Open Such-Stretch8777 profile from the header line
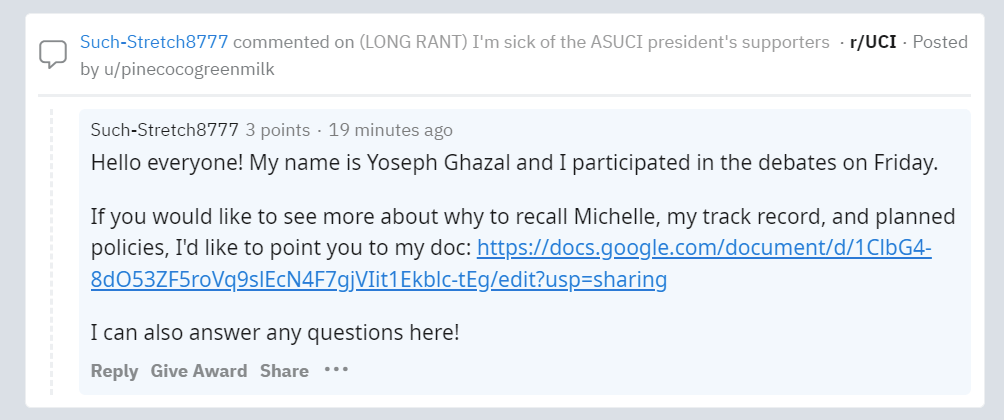This screenshot has width=1004, height=420. tap(154, 42)
